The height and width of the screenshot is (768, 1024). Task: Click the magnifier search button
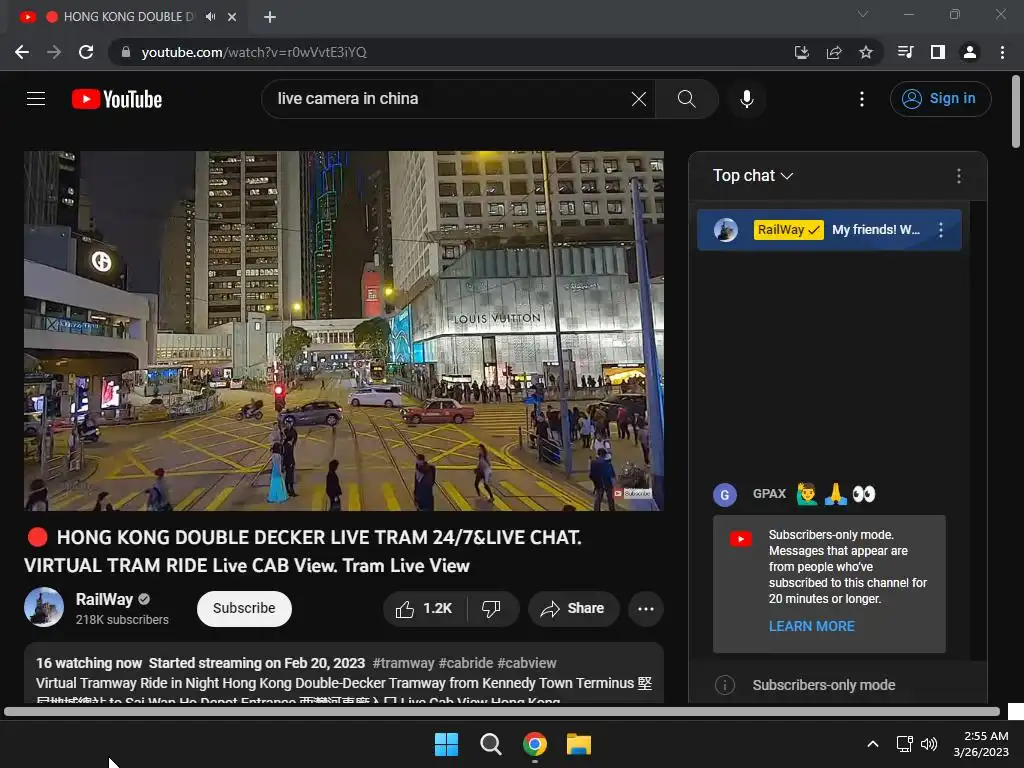click(686, 99)
